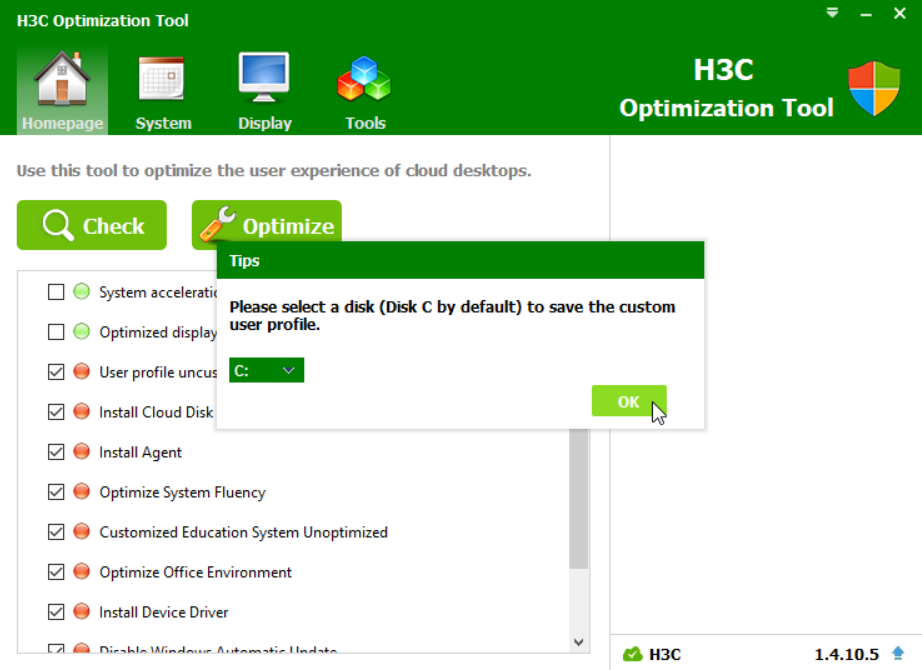Image resolution: width=922 pixels, height=670 pixels.
Task: Uncheck Optimize System Fluency
Action: pyautogui.click(x=56, y=492)
